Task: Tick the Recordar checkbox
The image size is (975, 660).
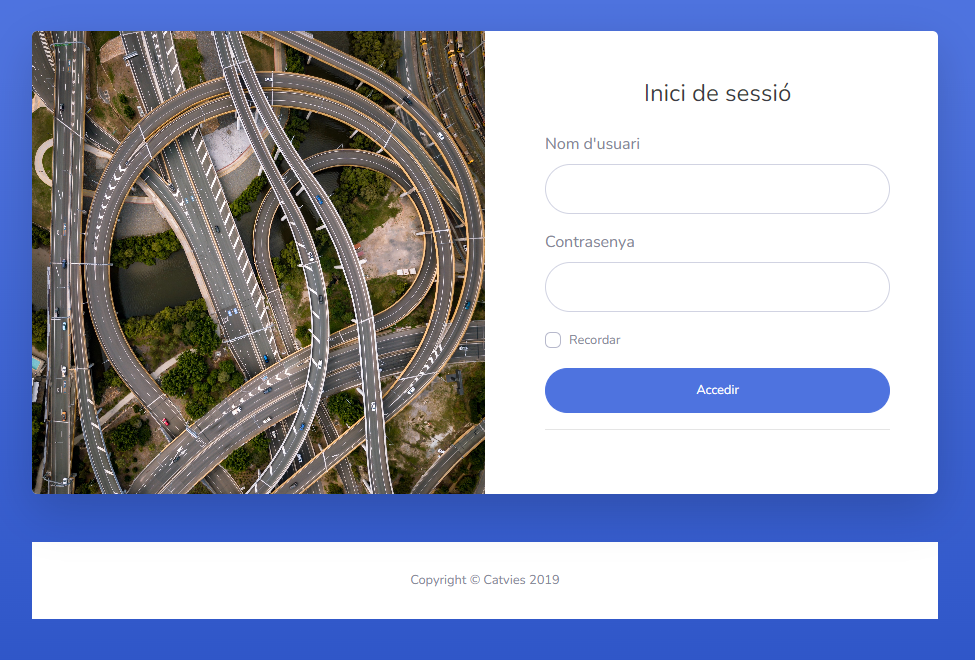Action: click(x=553, y=340)
